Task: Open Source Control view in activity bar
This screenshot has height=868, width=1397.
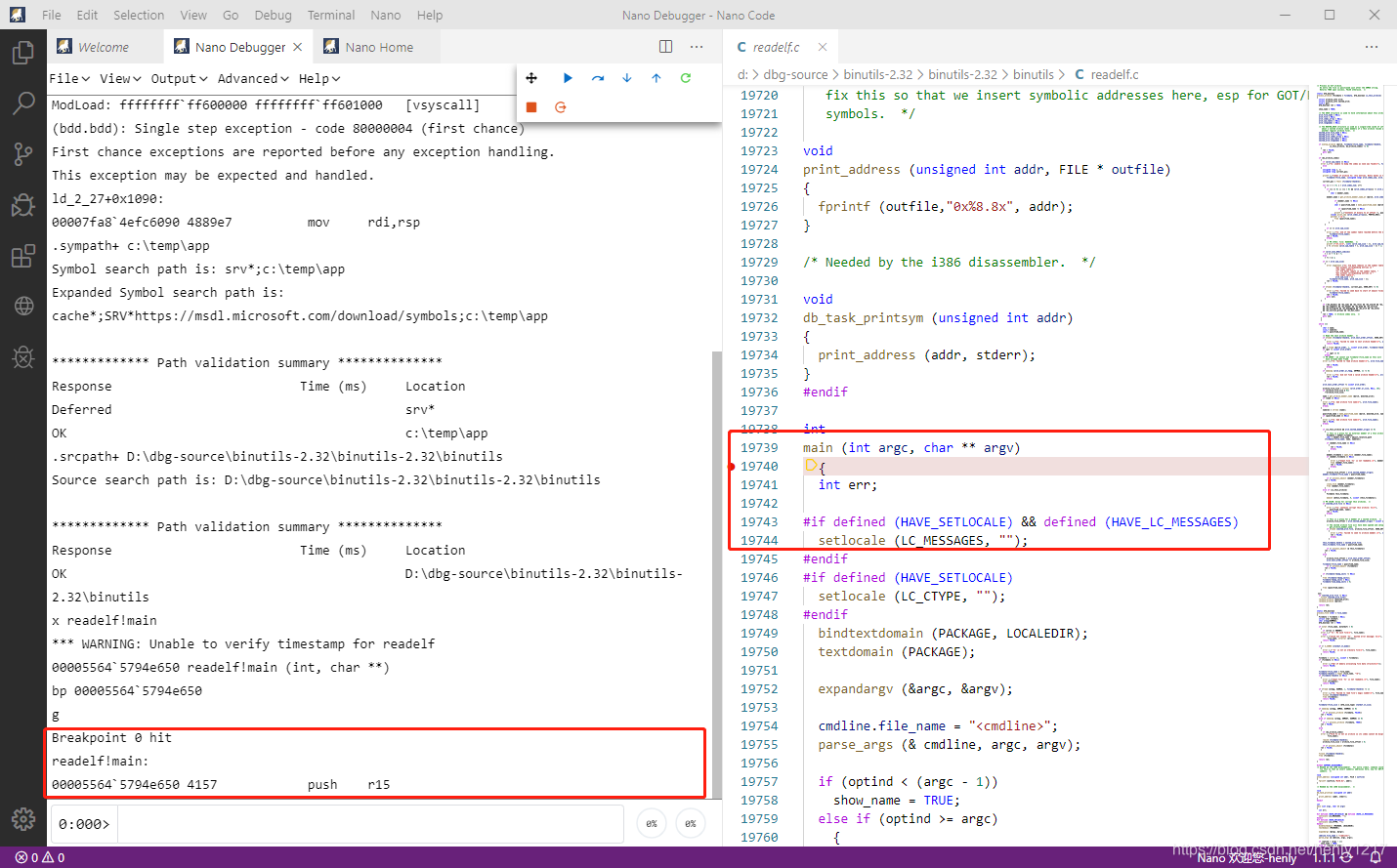Action: pos(22,154)
